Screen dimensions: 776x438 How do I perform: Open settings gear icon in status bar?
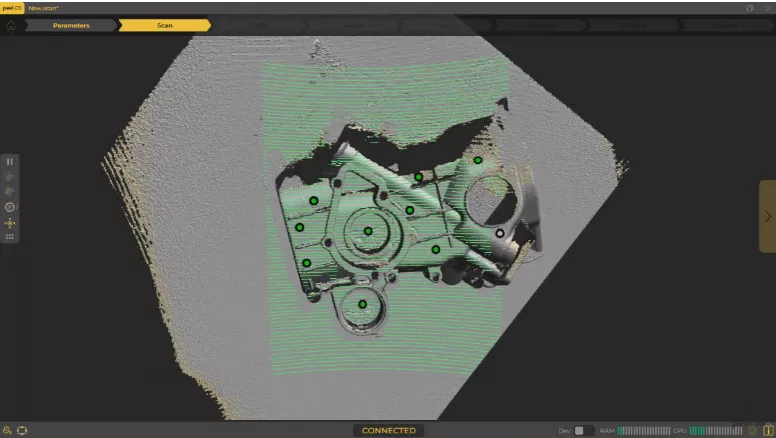point(752,430)
